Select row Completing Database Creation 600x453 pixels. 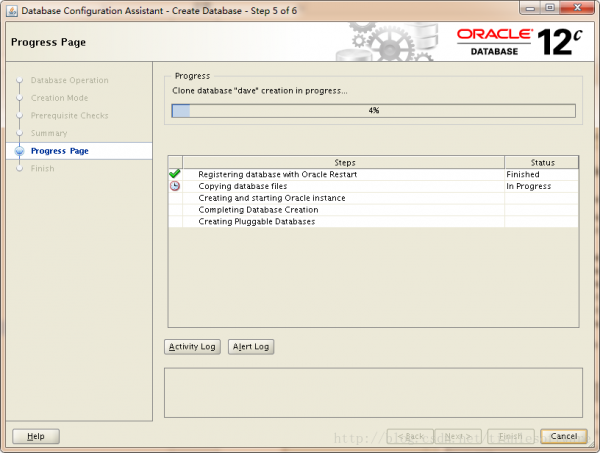(x=373, y=210)
